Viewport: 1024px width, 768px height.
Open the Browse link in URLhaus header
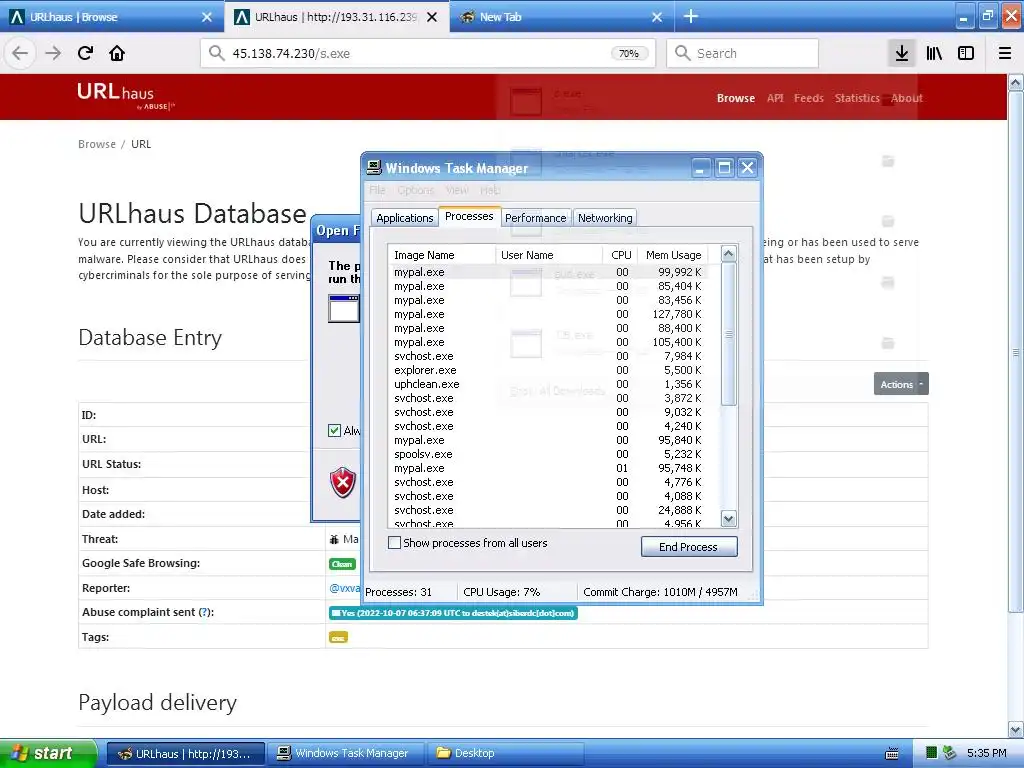pyautogui.click(x=735, y=98)
